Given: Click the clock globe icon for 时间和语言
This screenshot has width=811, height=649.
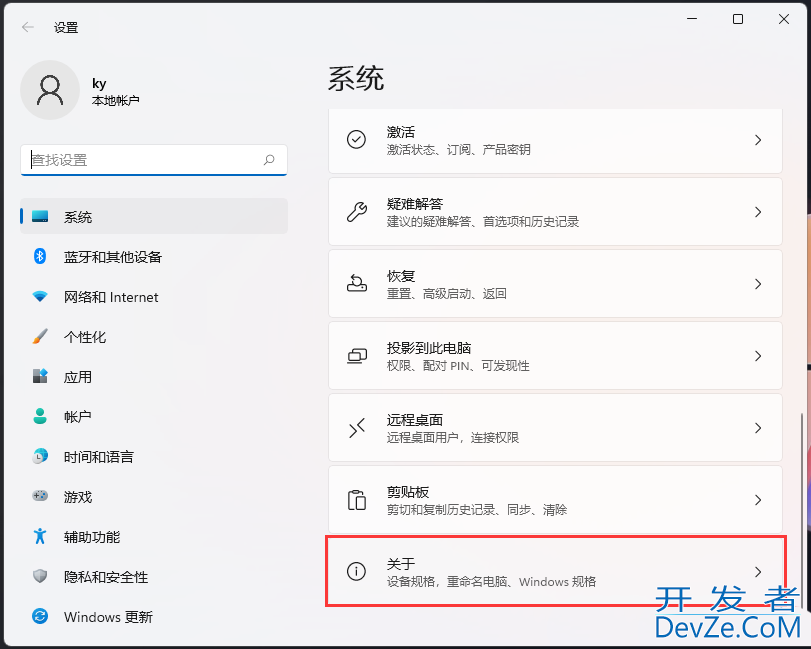Looking at the screenshot, I should point(40,456).
